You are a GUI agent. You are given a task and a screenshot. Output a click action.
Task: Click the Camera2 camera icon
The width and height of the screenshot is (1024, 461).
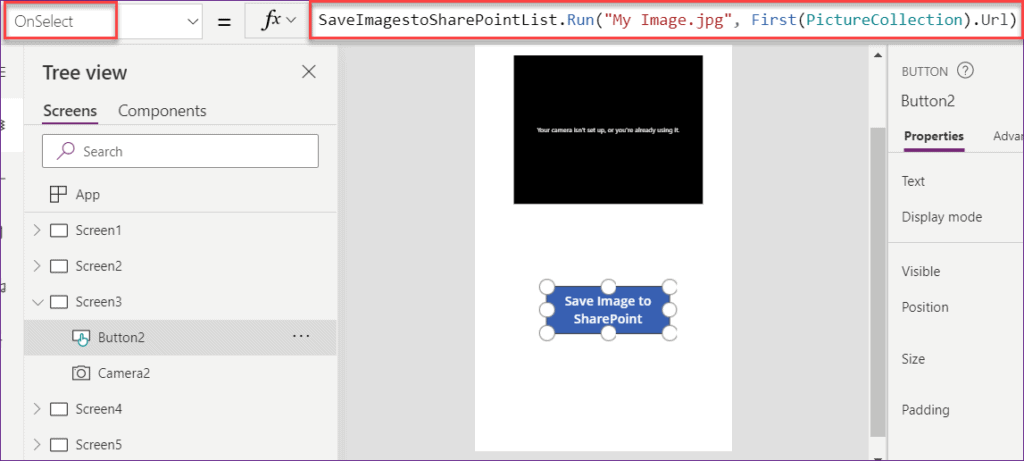click(80, 374)
